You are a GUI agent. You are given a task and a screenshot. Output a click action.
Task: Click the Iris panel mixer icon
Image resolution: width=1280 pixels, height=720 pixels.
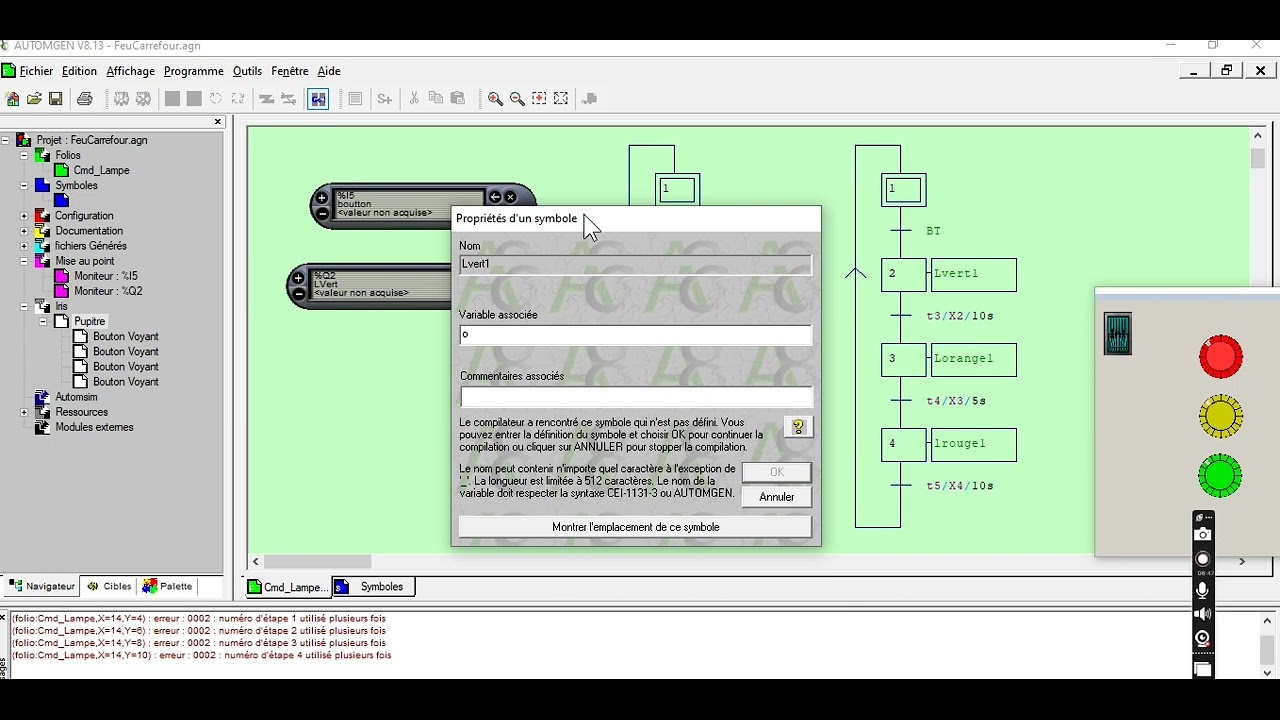point(1118,334)
